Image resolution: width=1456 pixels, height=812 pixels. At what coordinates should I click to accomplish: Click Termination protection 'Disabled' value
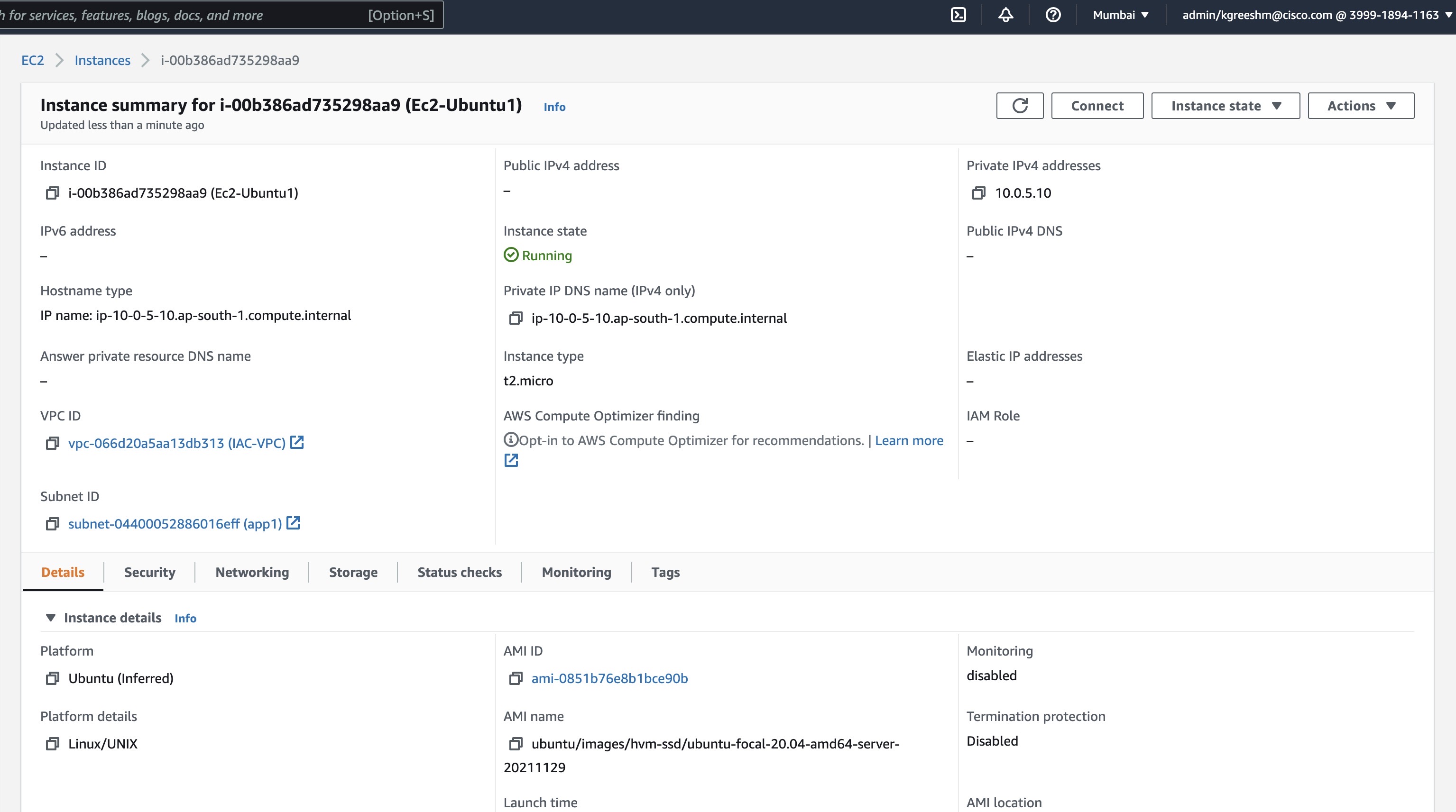click(x=992, y=741)
